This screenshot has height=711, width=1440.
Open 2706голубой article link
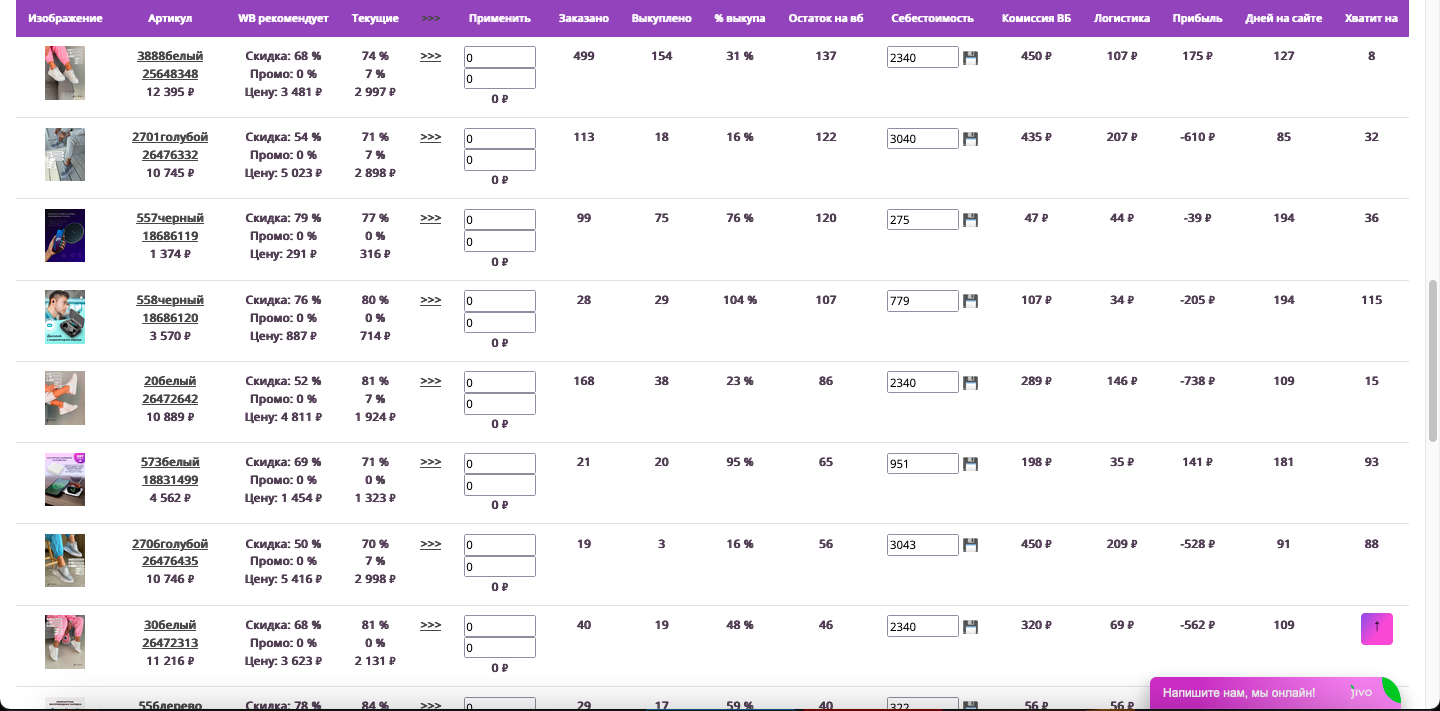[170, 544]
